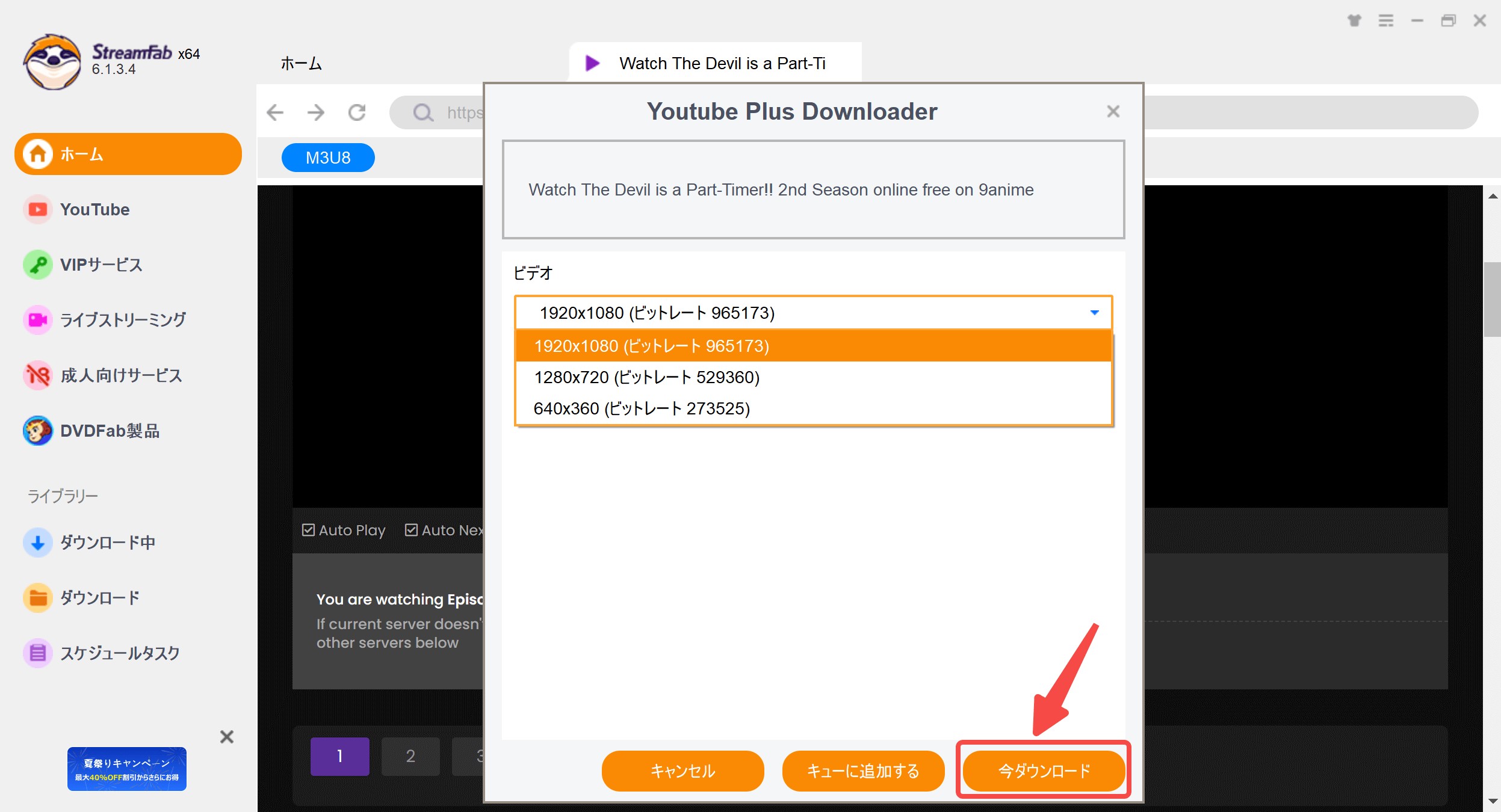Click the blue M3U8 button
The height and width of the screenshot is (812, 1501).
click(328, 158)
